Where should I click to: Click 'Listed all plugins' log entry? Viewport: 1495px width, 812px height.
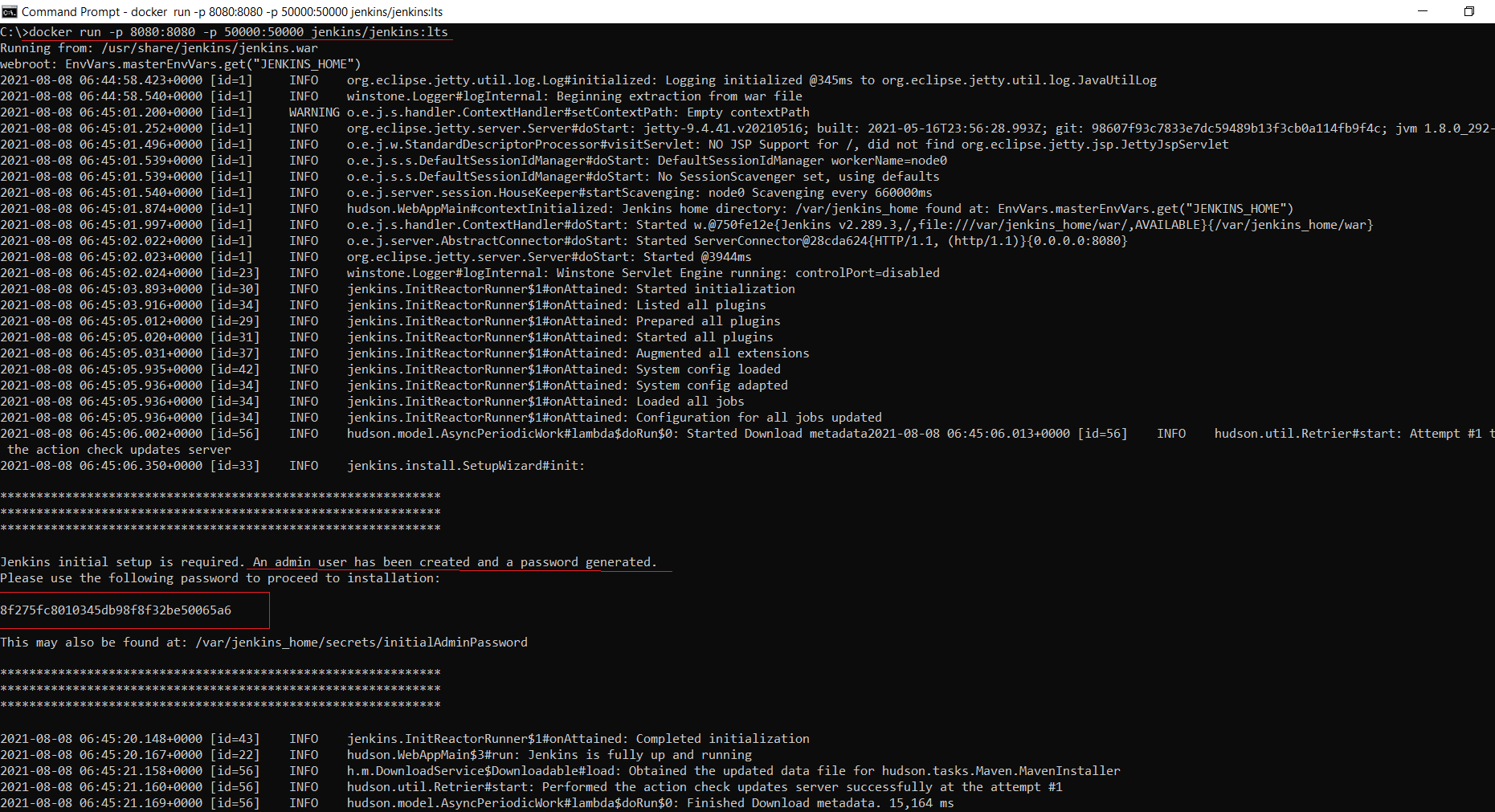tap(701, 305)
